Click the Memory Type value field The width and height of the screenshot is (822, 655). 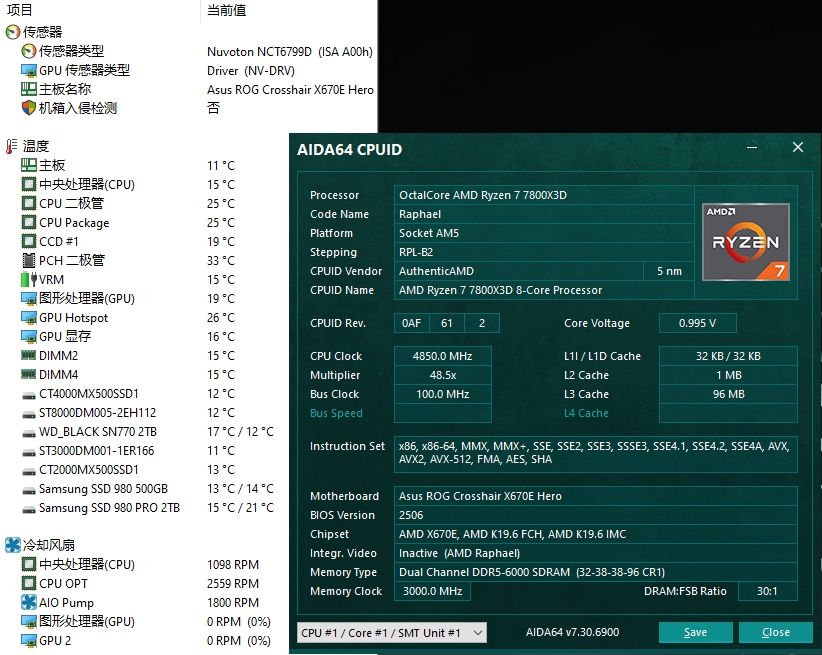596,572
